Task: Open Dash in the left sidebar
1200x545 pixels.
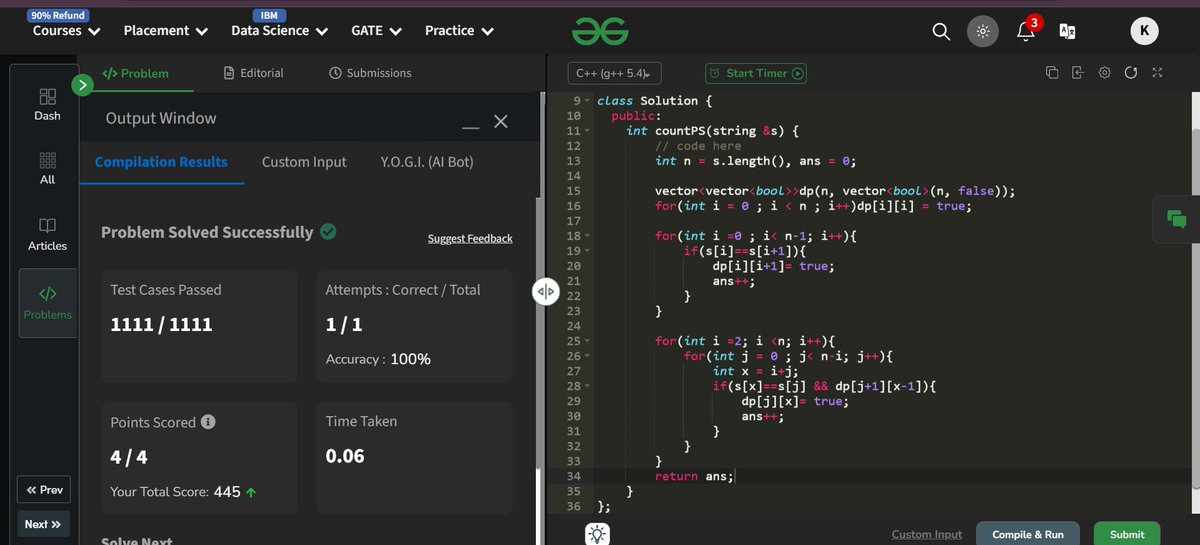Action: pos(47,104)
